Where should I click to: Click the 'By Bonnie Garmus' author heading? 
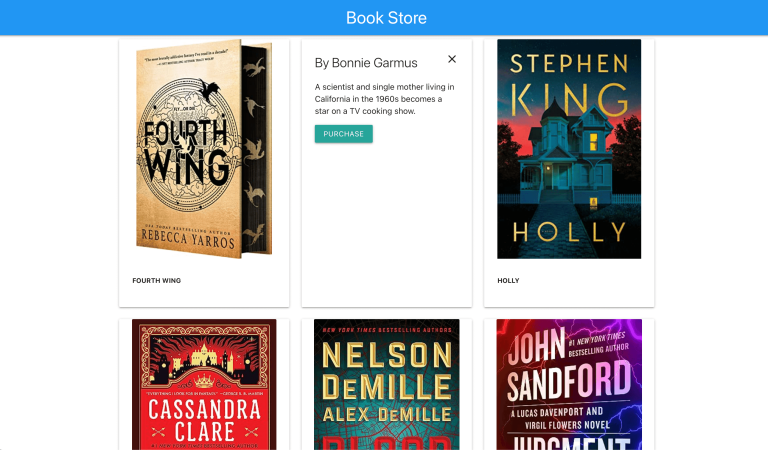point(366,63)
